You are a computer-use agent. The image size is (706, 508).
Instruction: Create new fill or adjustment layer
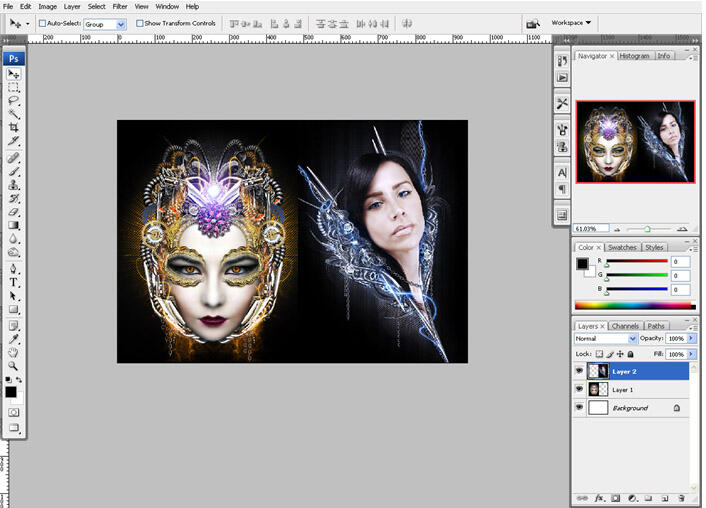coord(632,498)
